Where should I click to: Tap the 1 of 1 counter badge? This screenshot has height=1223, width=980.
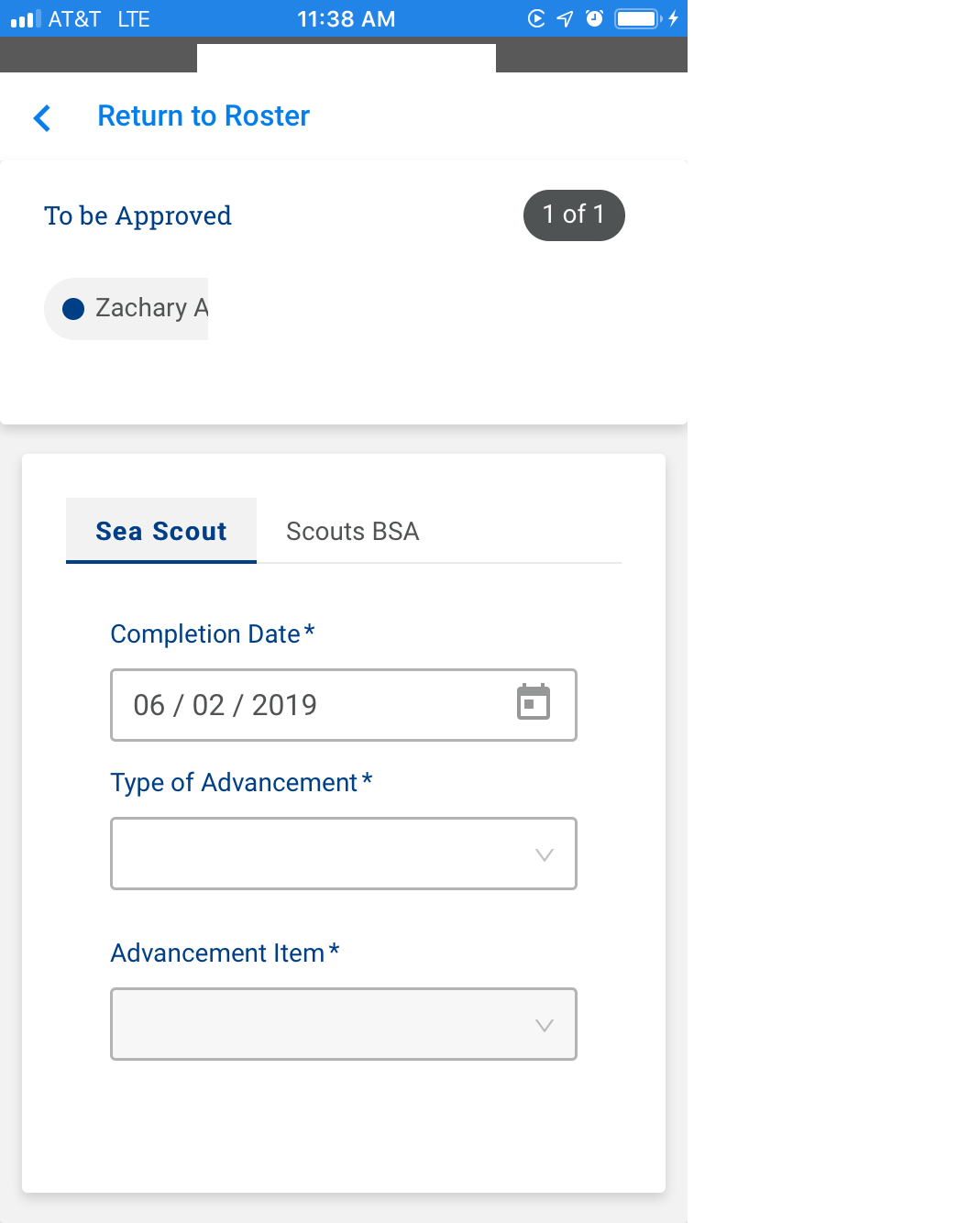point(574,215)
